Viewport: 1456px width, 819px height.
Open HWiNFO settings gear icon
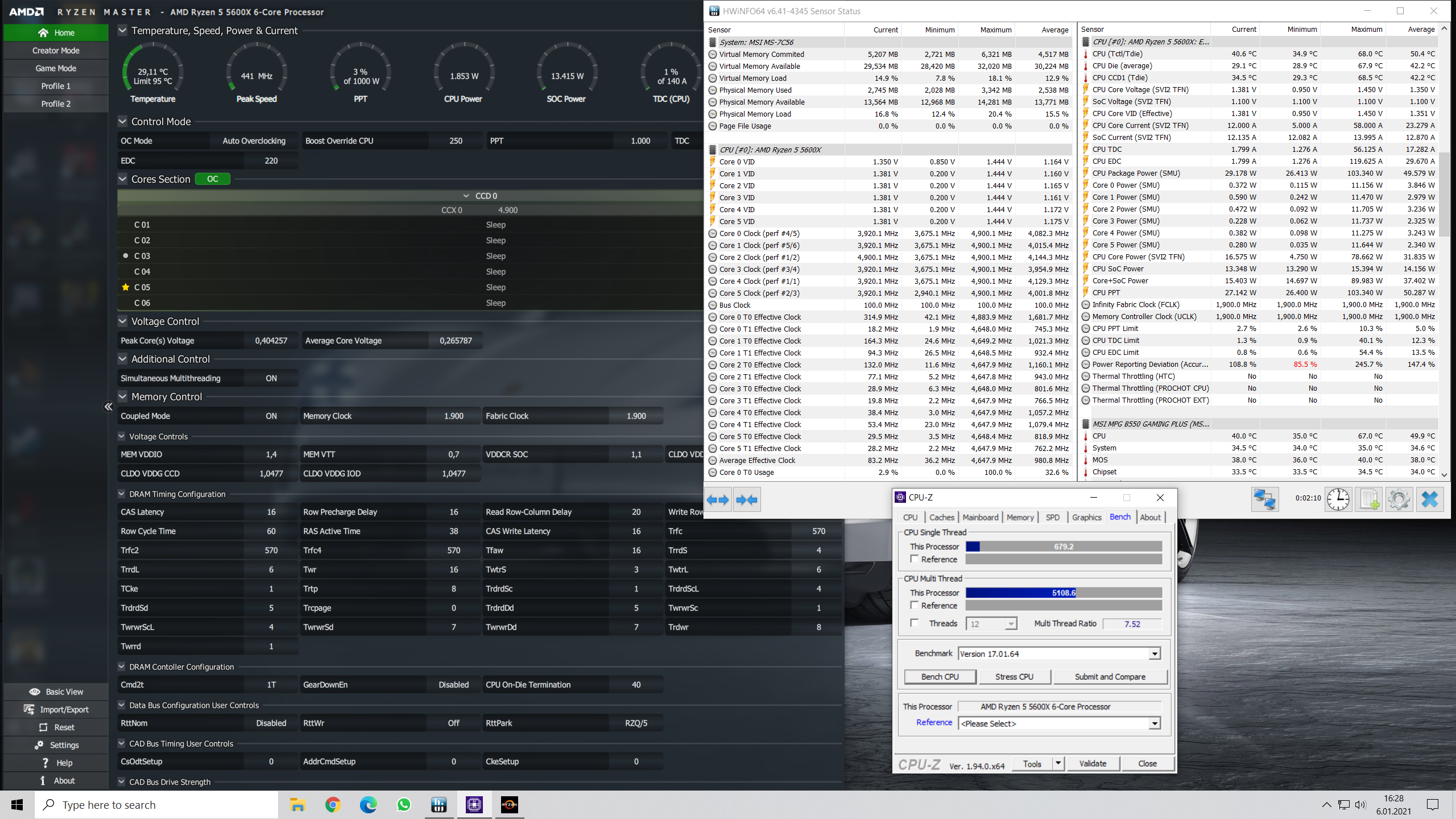[x=1399, y=500]
